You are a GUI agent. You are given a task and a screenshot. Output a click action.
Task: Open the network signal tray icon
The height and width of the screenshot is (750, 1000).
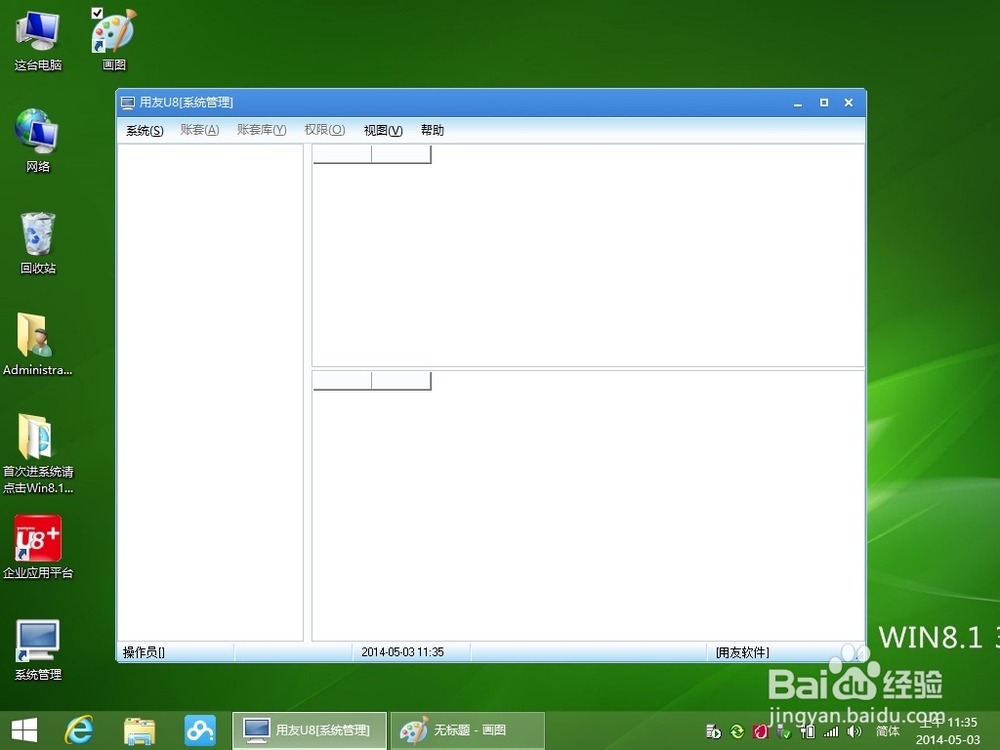830,732
